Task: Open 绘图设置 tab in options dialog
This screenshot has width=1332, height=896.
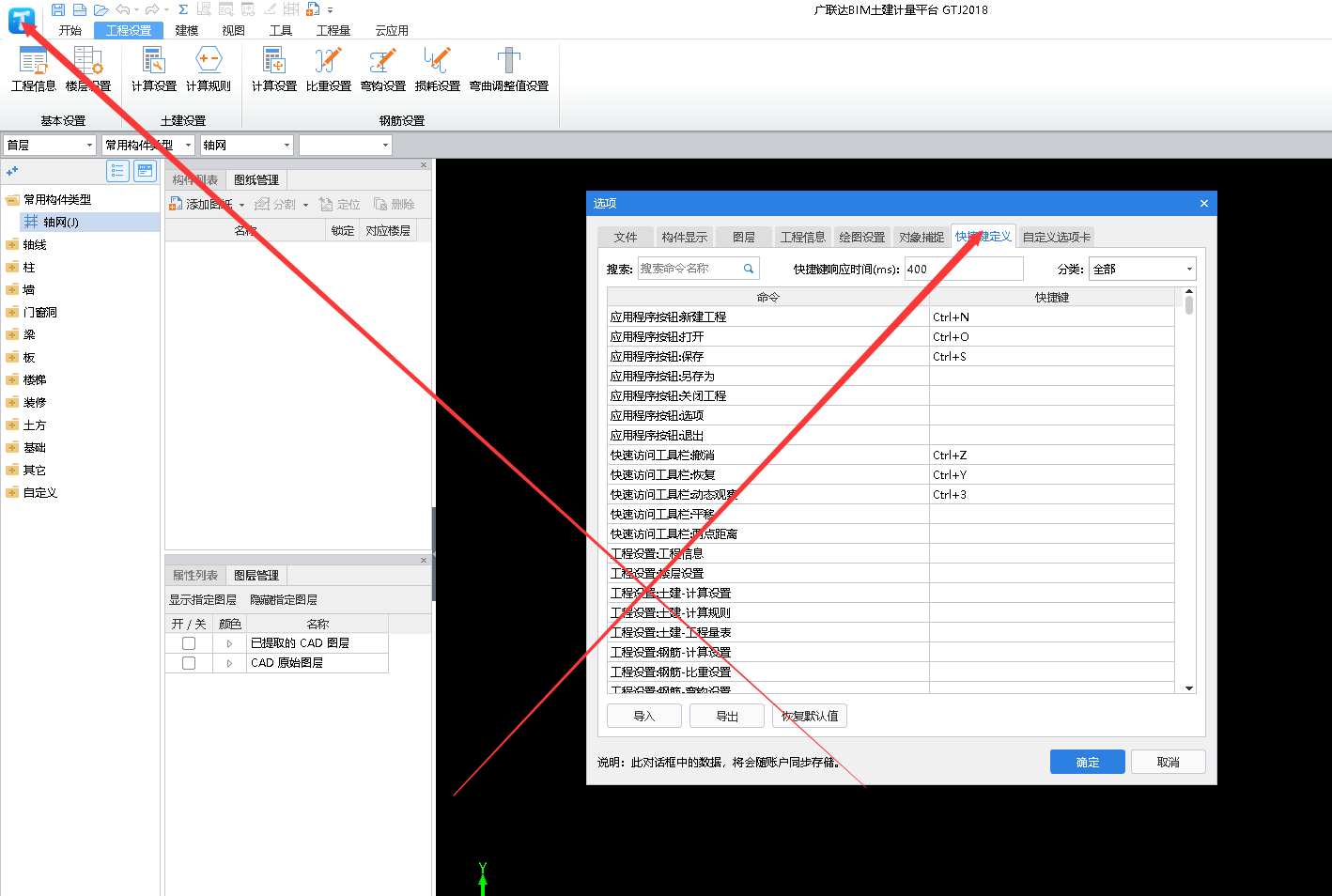Action: pos(862,237)
